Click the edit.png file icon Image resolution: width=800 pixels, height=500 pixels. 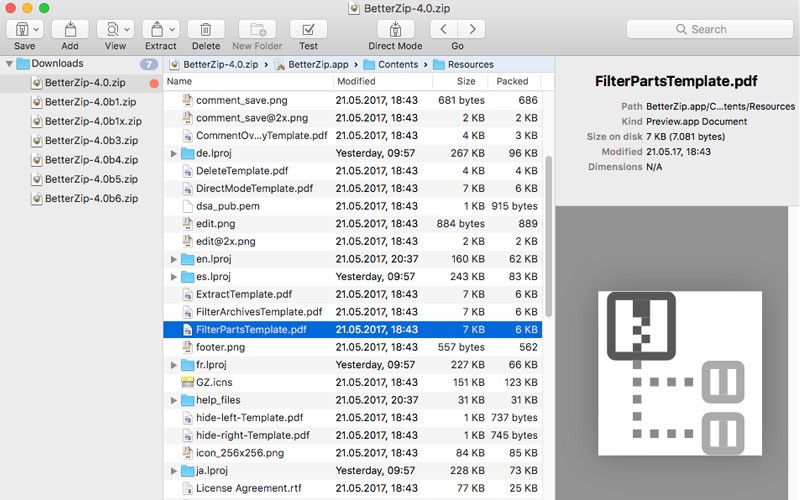(x=187, y=224)
